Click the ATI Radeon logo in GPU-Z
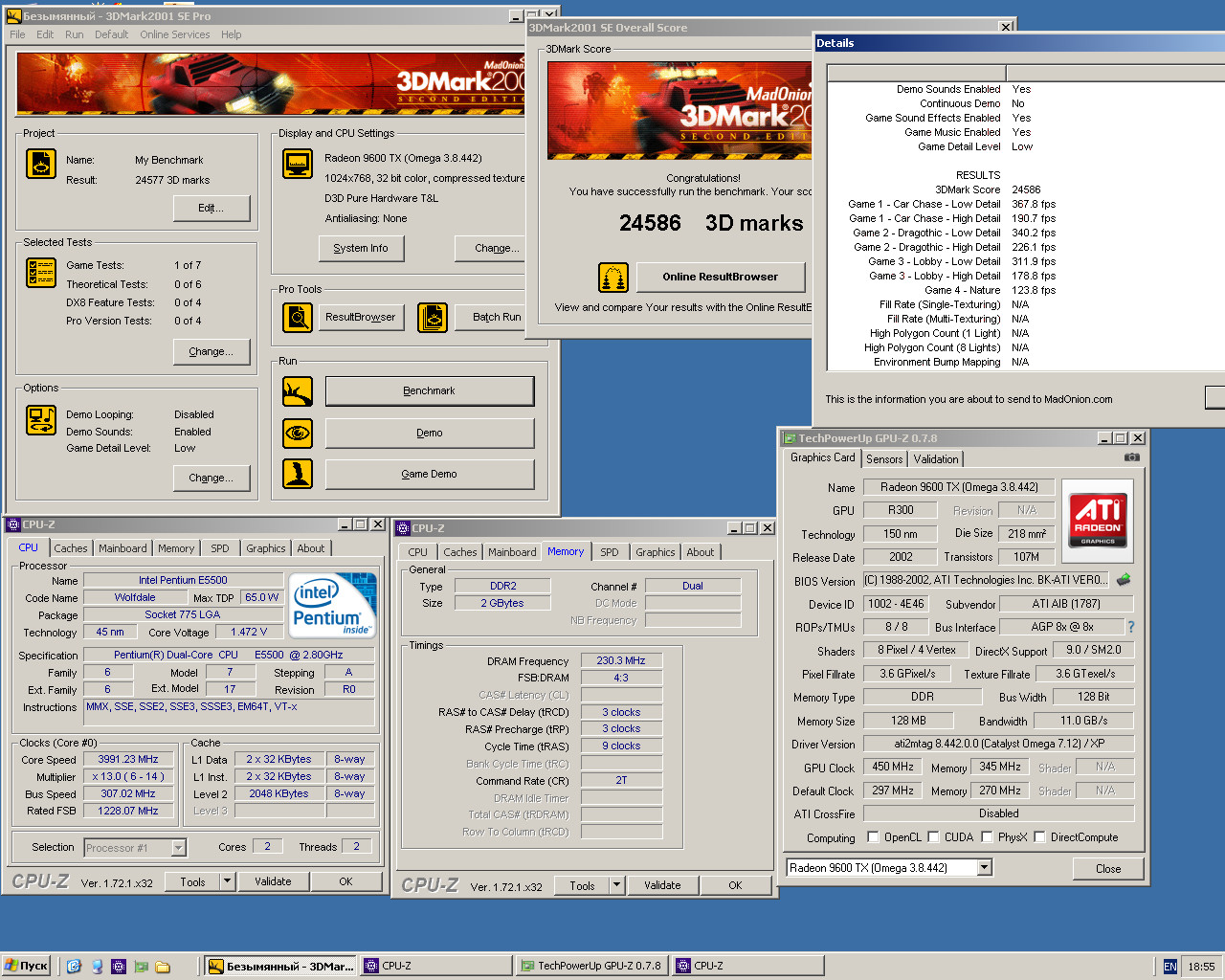Image resolution: width=1225 pixels, height=980 pixels. click(x=1098, y=521)
